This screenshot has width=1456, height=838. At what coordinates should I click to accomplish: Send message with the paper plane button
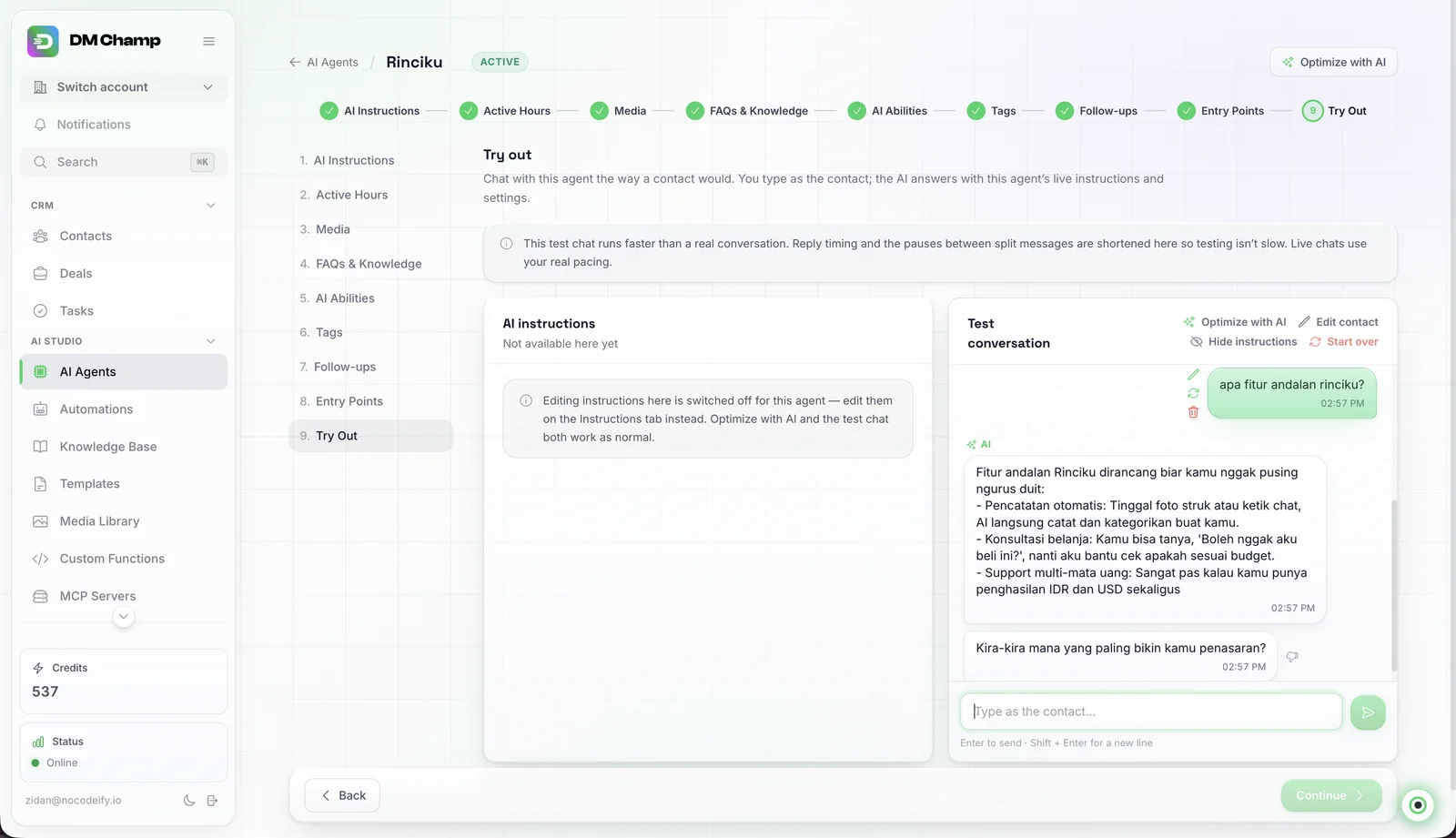pos(1368,712)
